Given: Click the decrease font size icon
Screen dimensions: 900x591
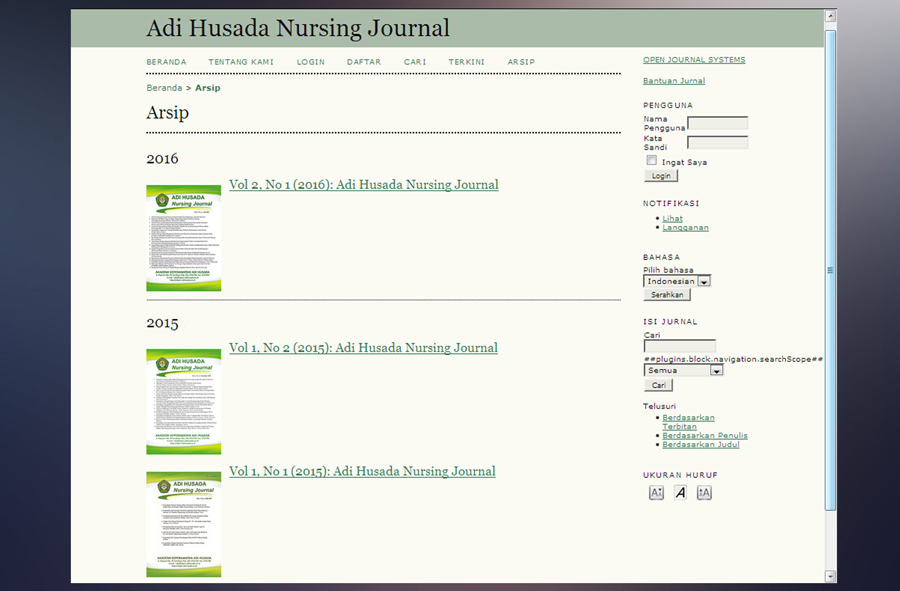Looking at the screenshot, I should [656, 492].
